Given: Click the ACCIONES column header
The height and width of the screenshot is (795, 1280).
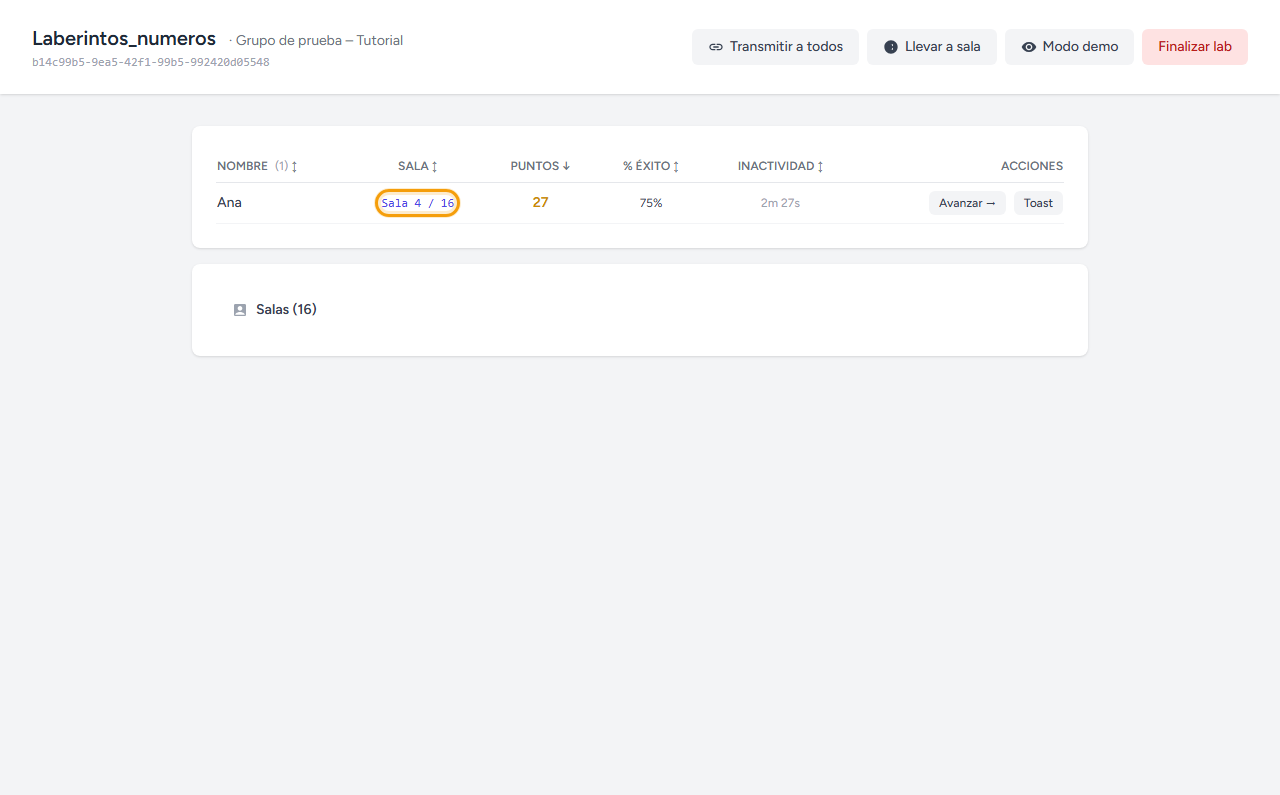Looking at the screenshot, I should (1032, 166).
